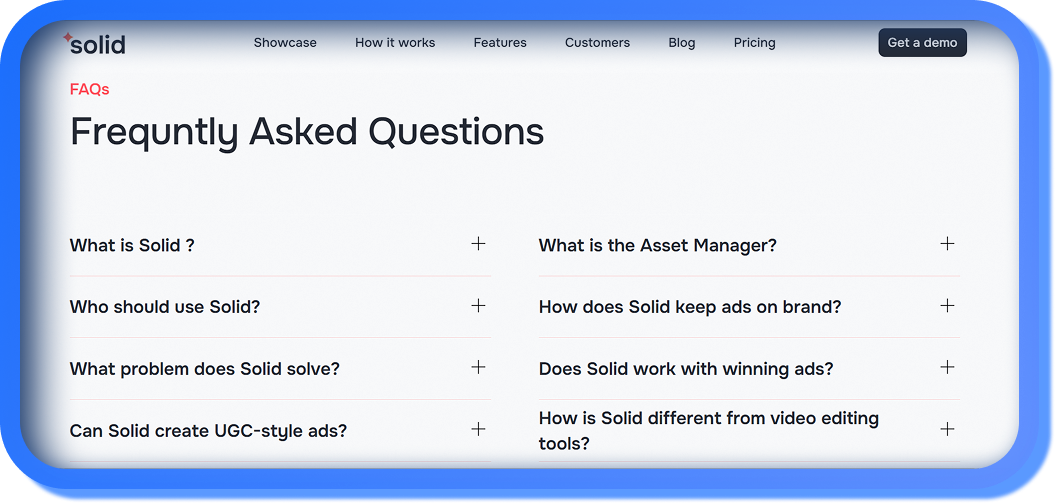1055x503 pixels.
Task: Click the Get a demo button
Action: coord(922,42)
